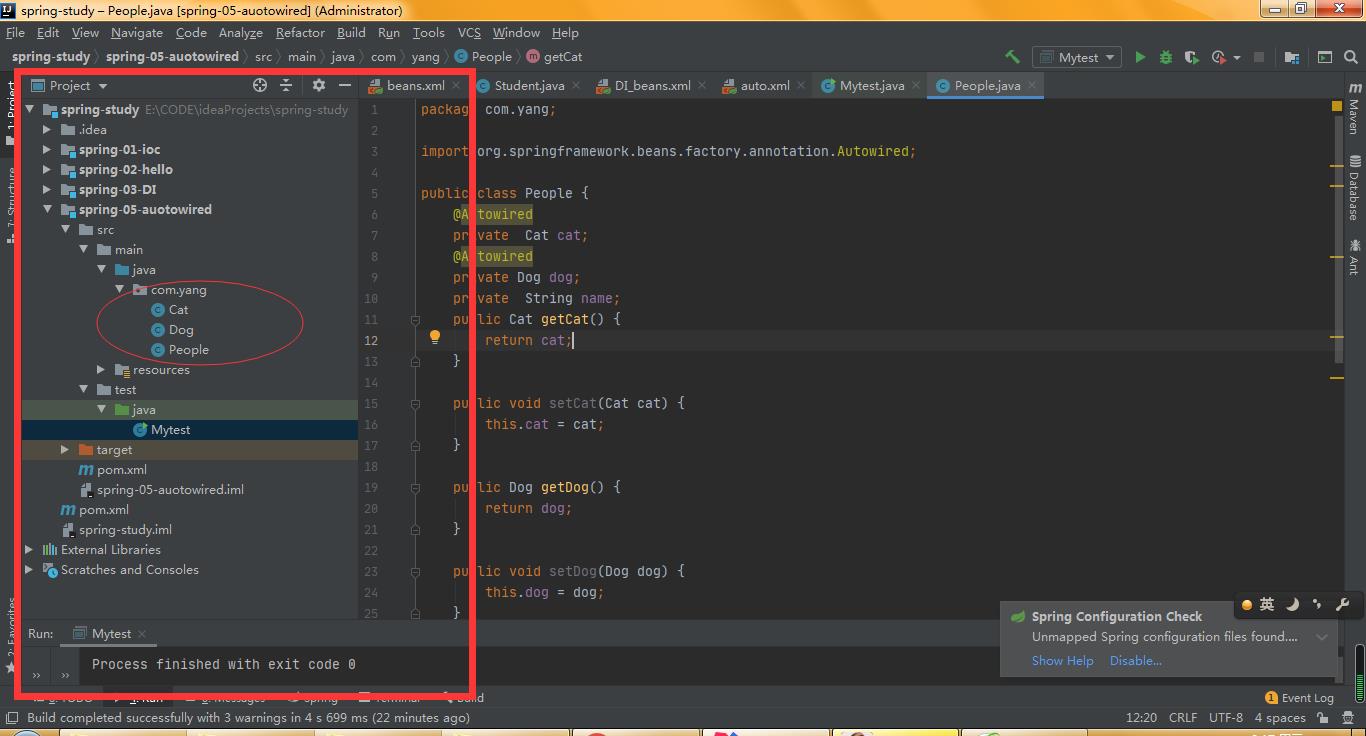Close the Mytest run tab
1366x736 pixels.
click(142, 634)
